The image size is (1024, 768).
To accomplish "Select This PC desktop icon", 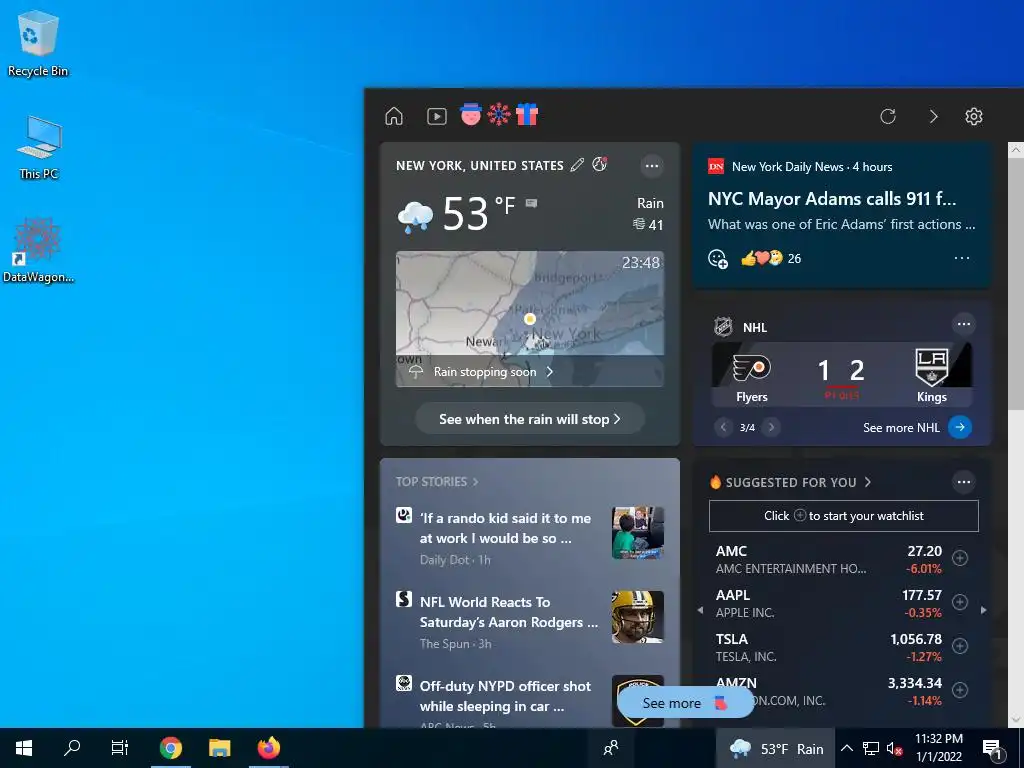I will tap(39, 148).
